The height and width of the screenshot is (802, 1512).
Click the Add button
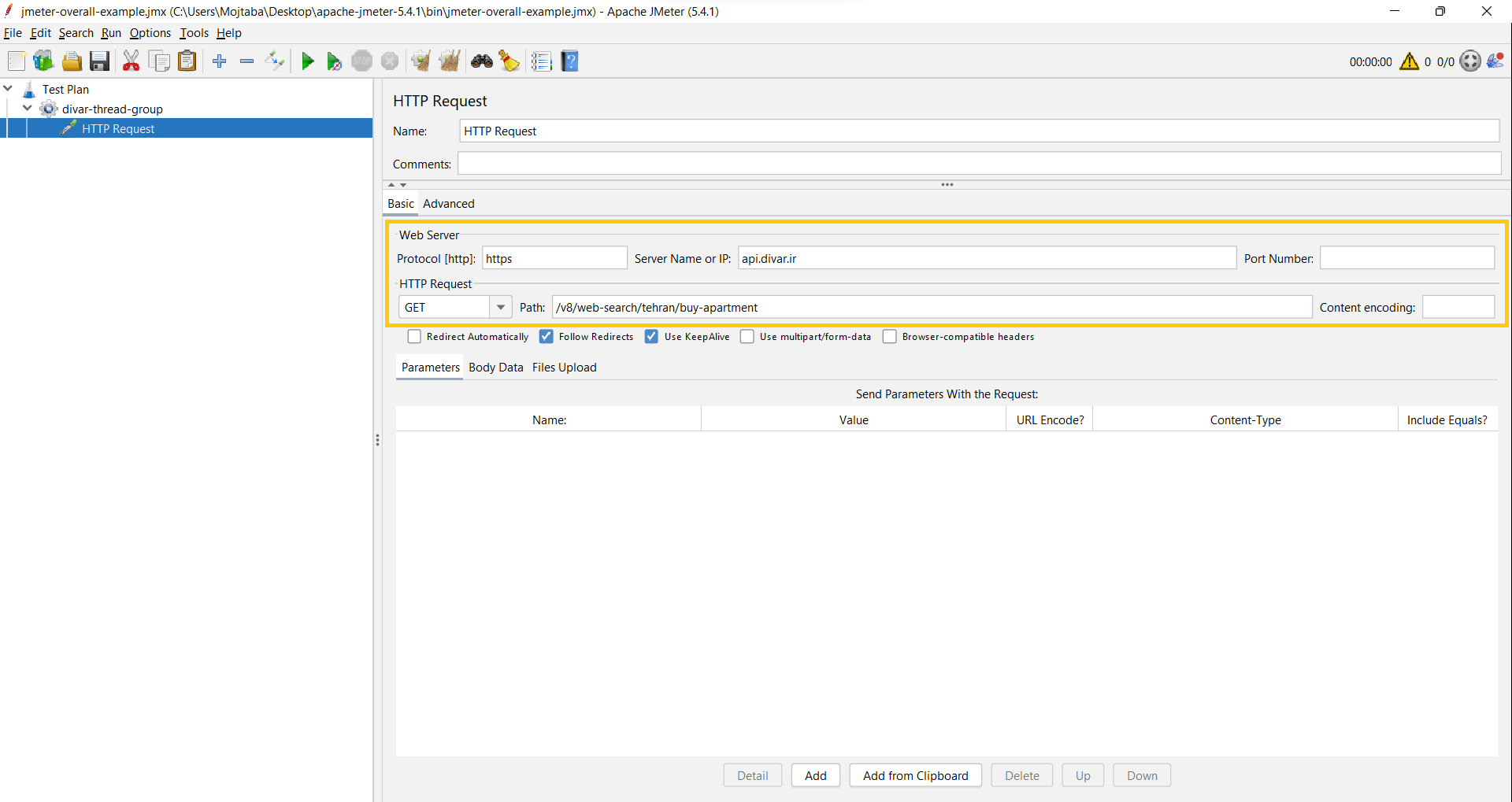point(816,775)
